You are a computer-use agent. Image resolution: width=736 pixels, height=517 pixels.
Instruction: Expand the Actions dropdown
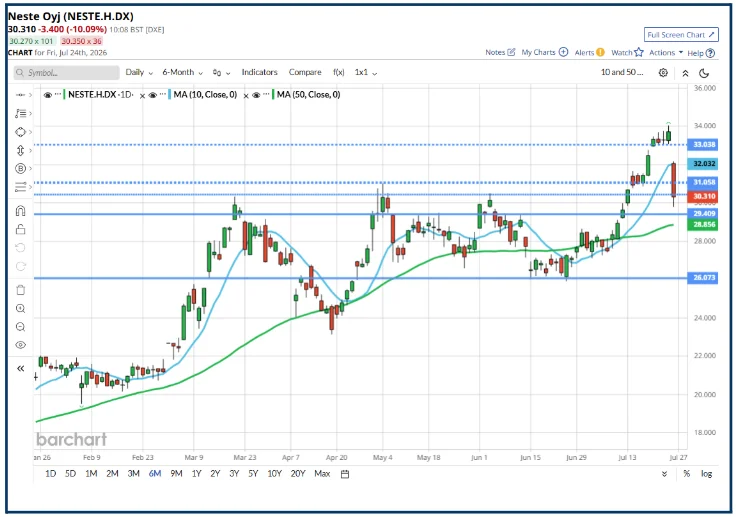[x=666, y=53]
